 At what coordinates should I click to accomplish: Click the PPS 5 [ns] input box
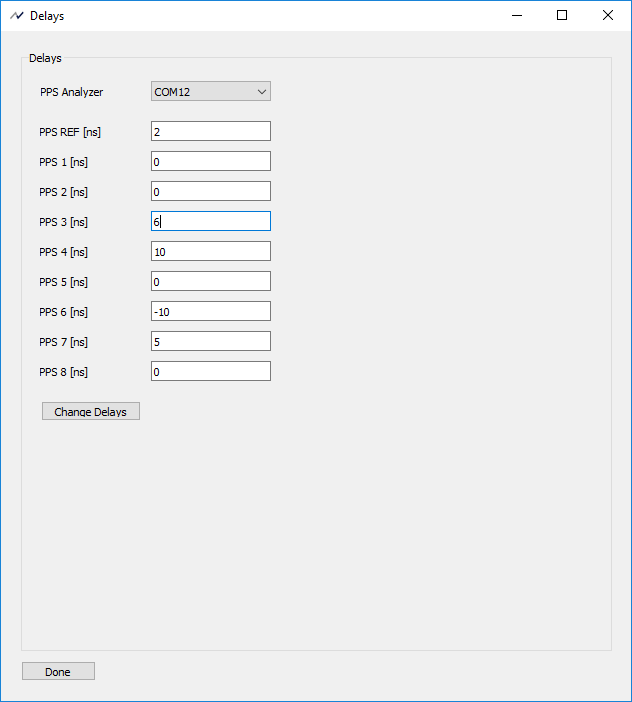[211, 281]
